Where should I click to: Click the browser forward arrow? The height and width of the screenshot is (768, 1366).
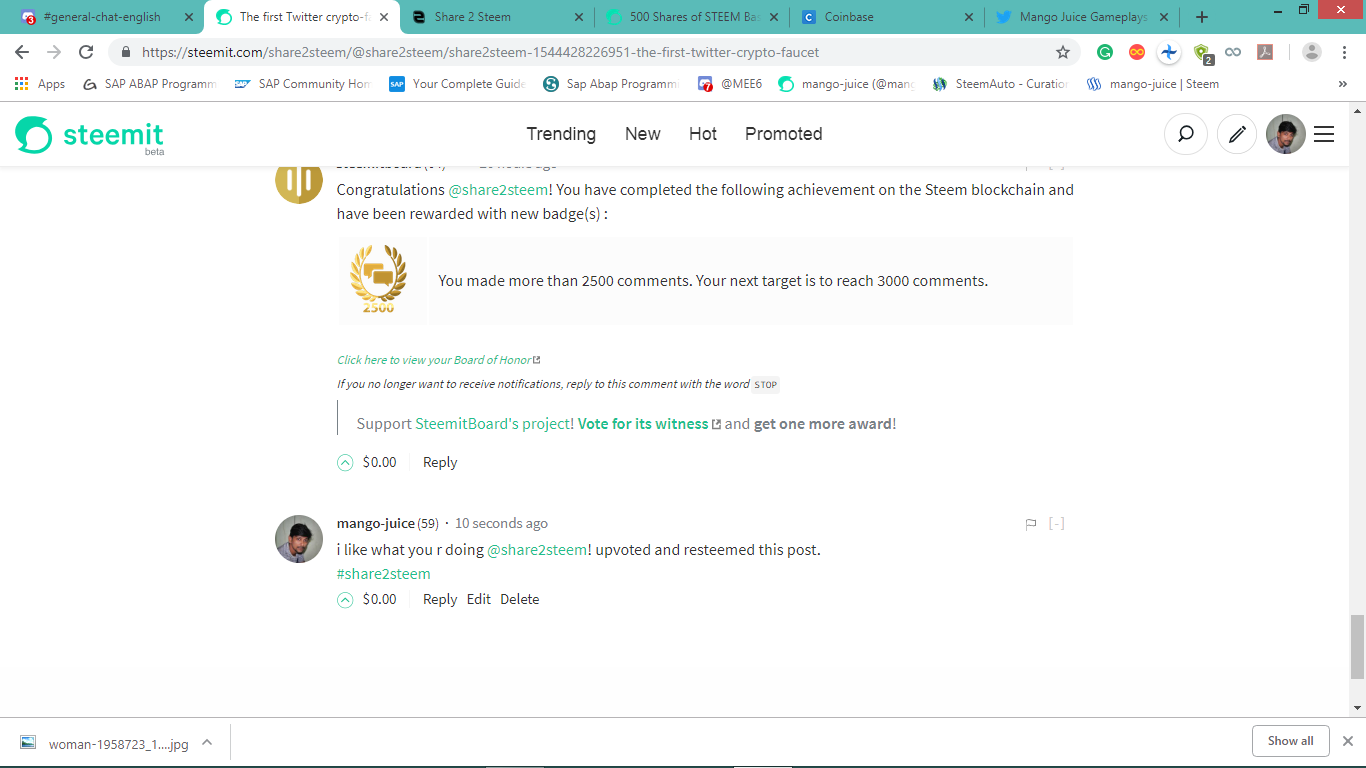(x=54, y=52)
